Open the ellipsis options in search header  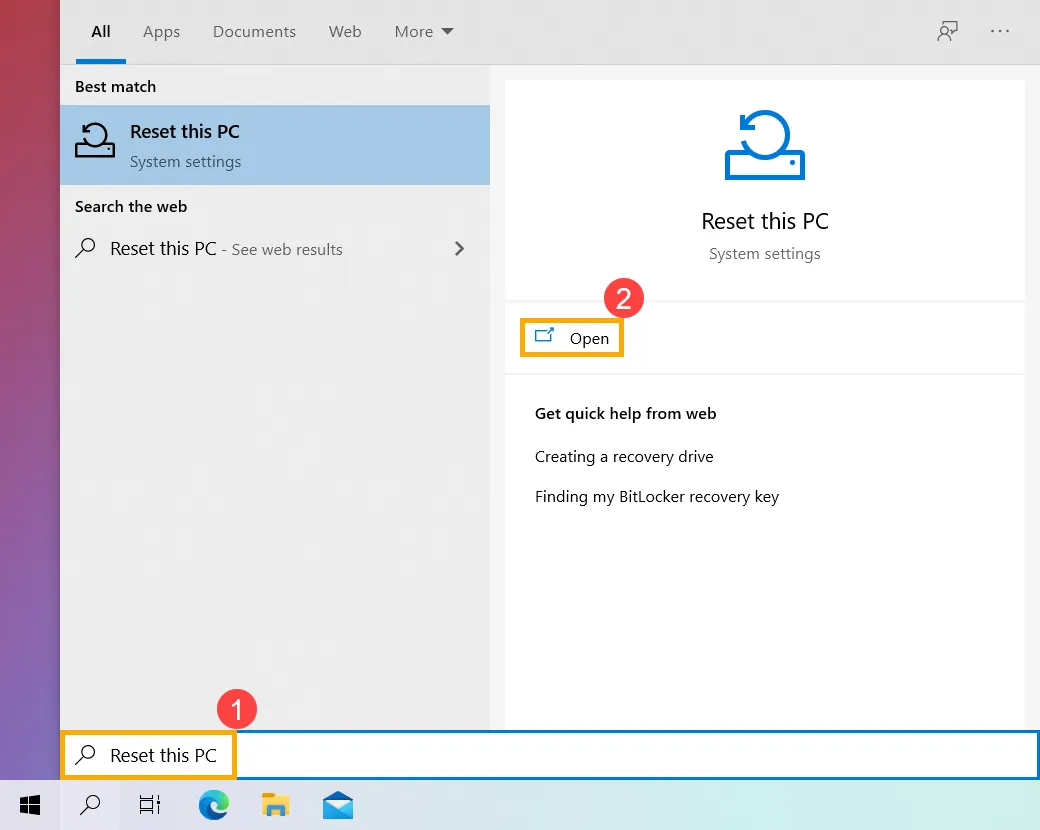[x=1000, y=31]
